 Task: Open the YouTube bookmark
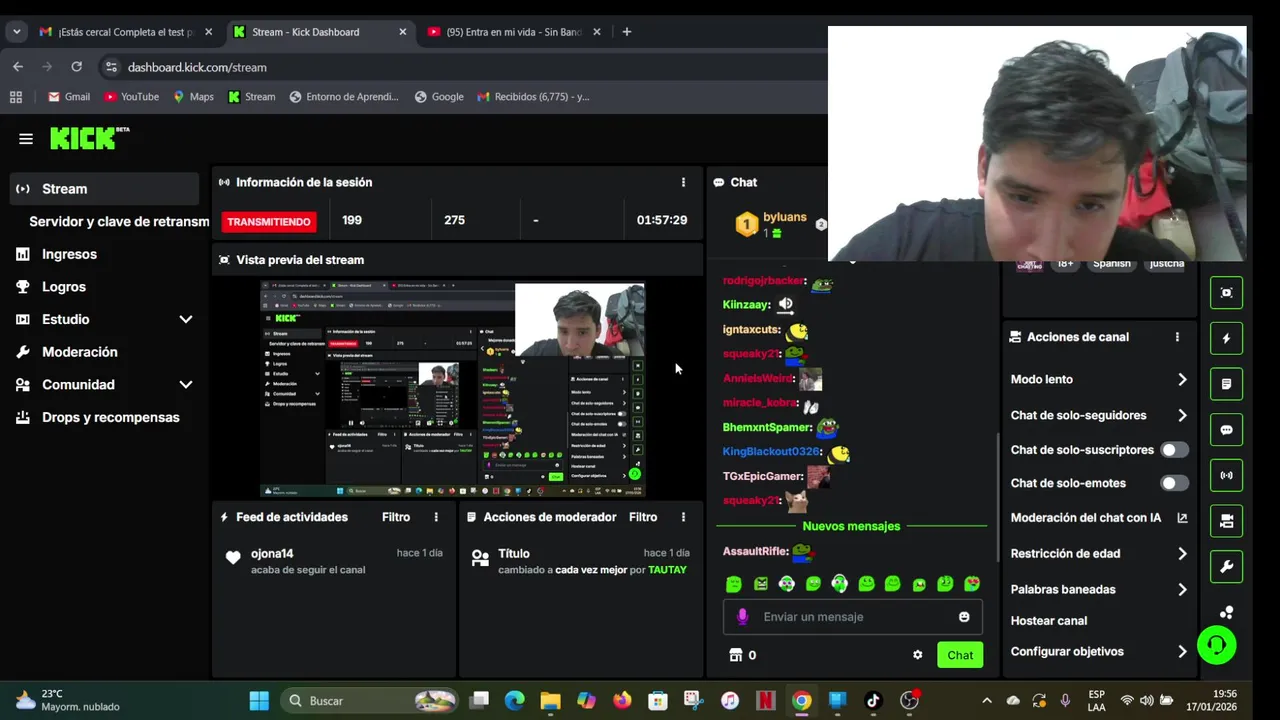tap(132, 97)
